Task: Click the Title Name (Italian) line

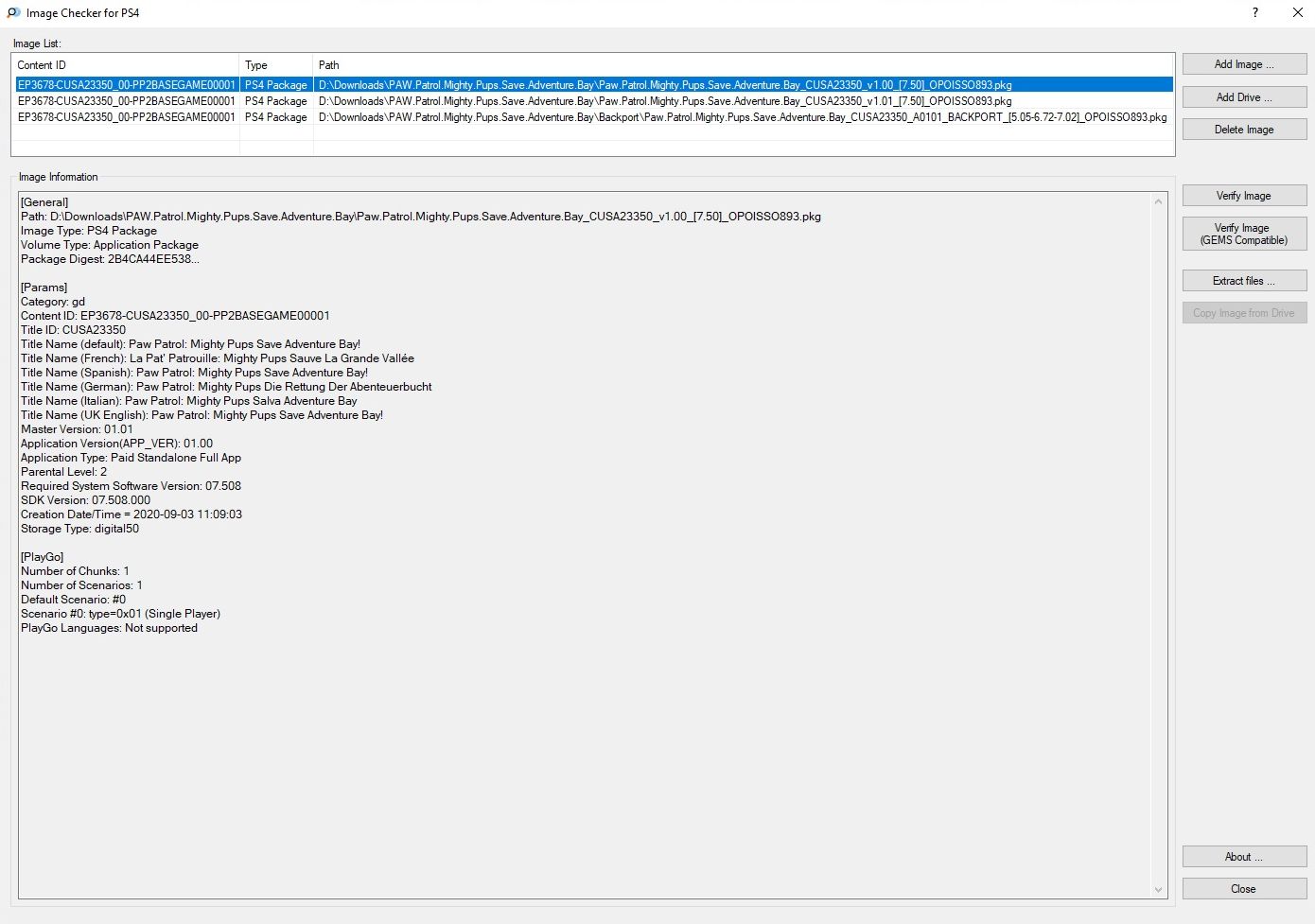Action: (189, 401)
